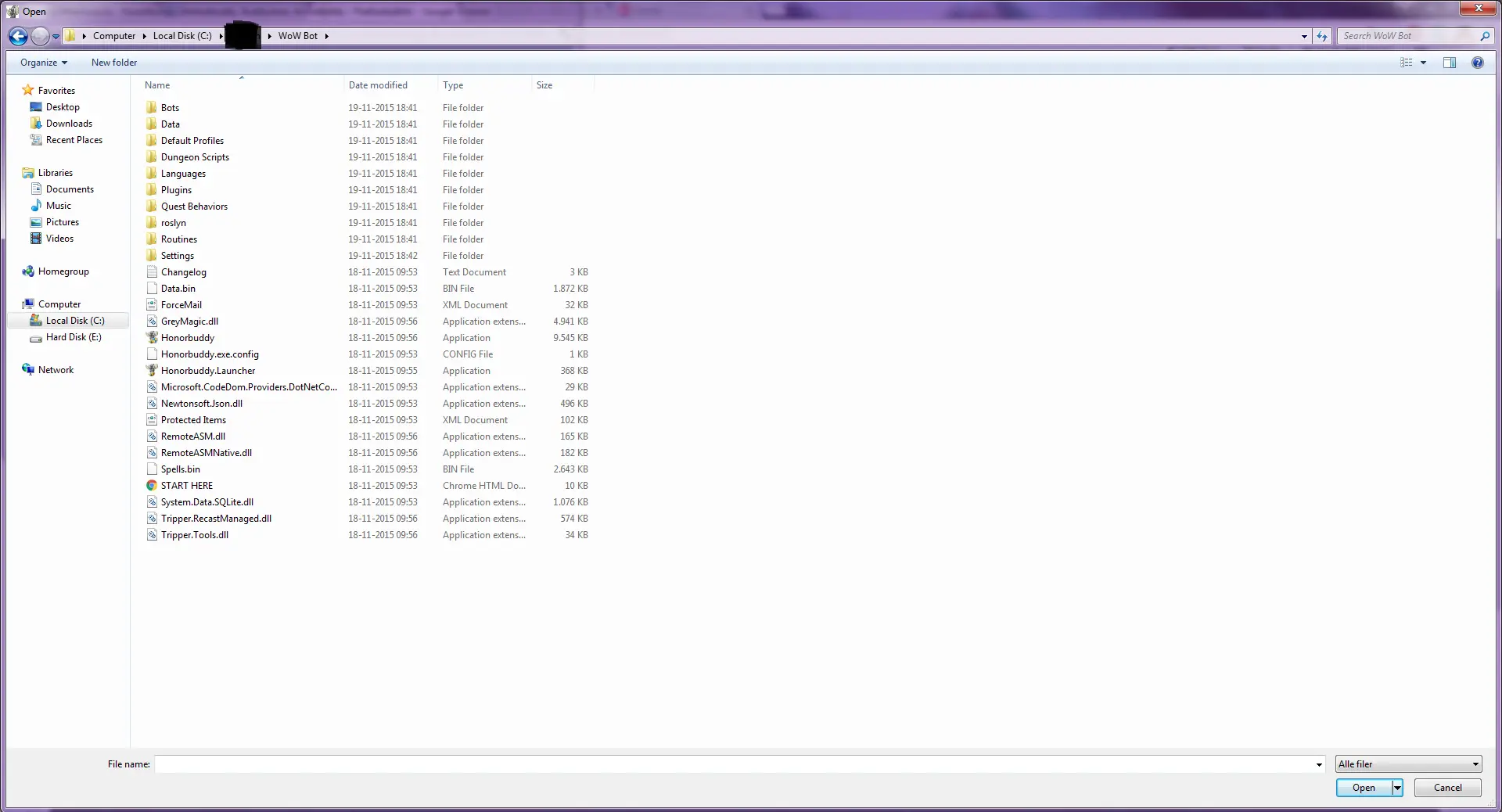The height and width of the screenshot is (812, 1502).
Task: Click the Search WoW Bot field
Action: tap(1408, 36)
